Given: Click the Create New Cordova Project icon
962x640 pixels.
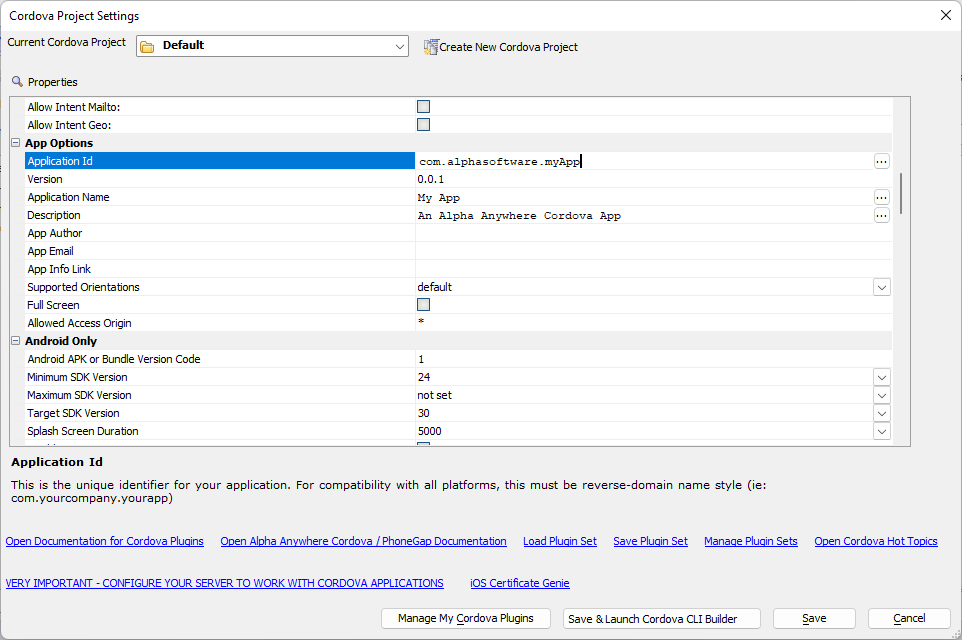Looking at the screenshot, I should (431, 47).
